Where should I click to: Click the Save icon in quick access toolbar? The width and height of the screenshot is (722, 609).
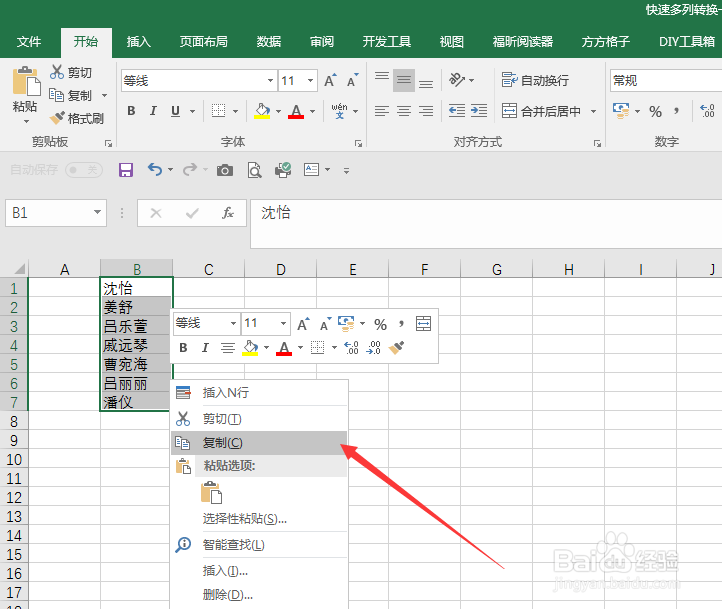click(126, 170)
